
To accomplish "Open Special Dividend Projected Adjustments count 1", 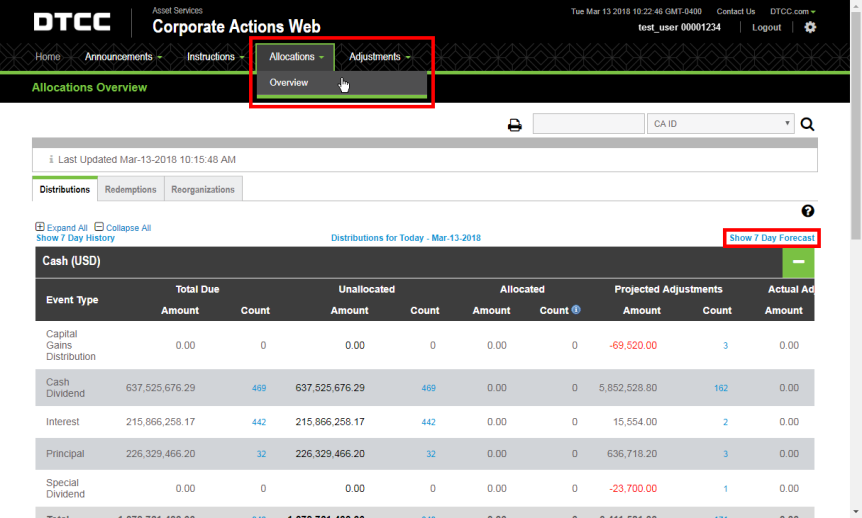I will tap(726, 489).
